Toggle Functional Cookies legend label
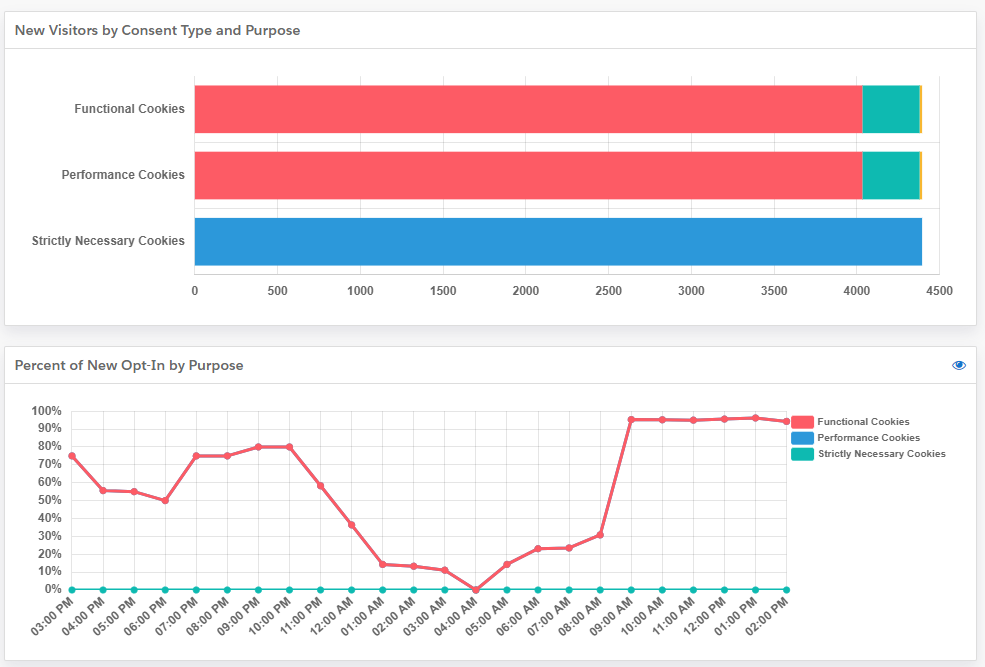Image resolution: width=985 pixels, height=667 pixels. [x=863, y=422]
